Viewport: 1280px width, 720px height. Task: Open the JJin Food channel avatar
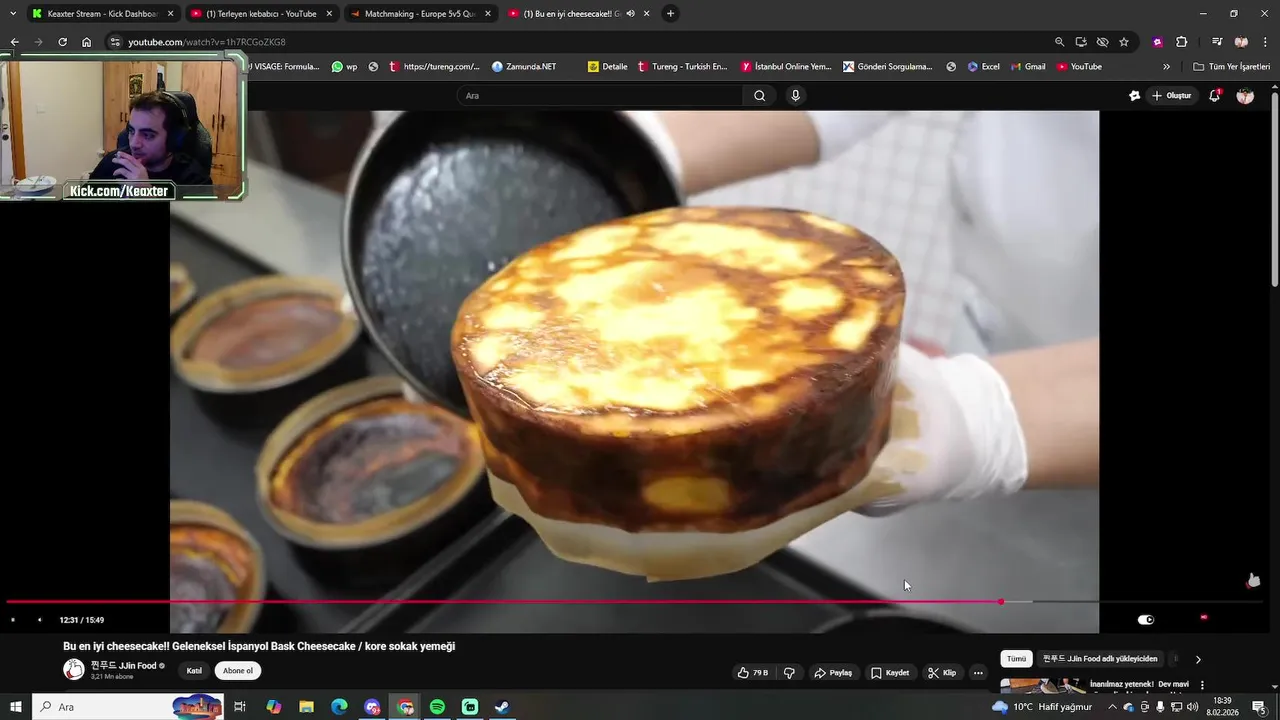(x=74, y=670)
